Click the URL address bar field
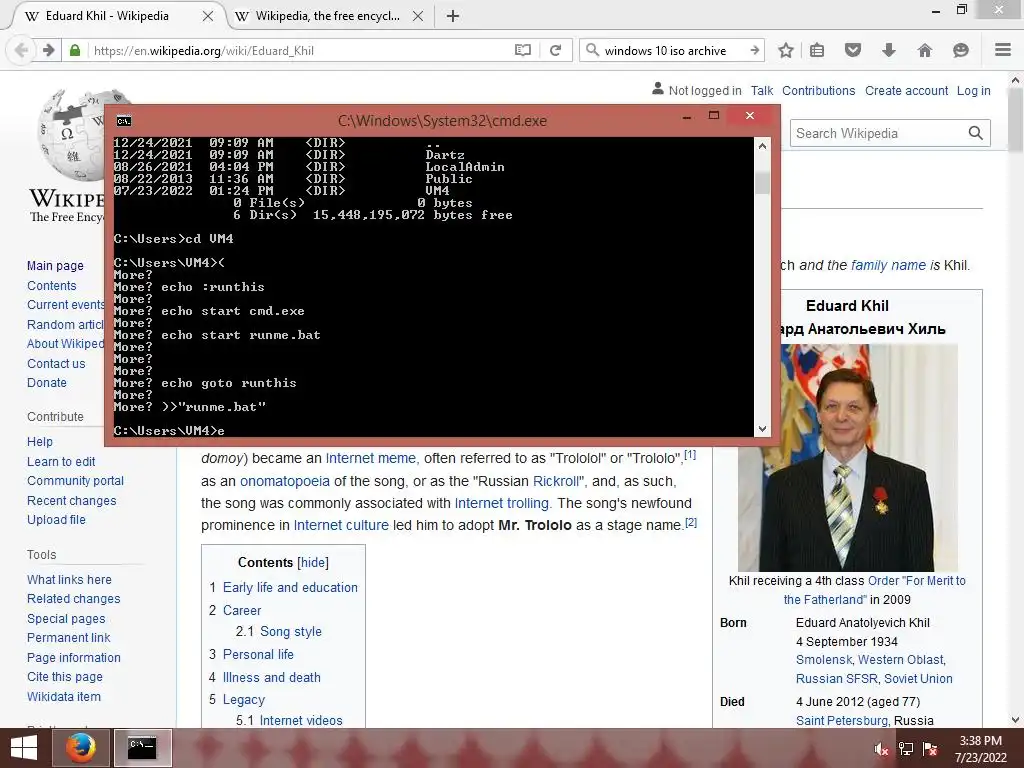The height and width of the screenshot is (768, 1024). pyautogui.click(x=300, y=50)
